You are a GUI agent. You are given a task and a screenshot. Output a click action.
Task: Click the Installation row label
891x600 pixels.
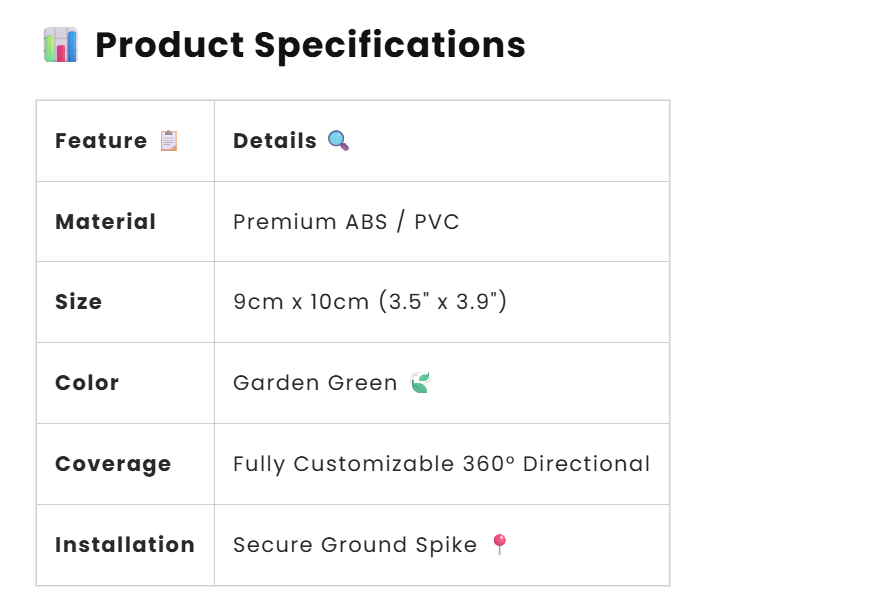(x=125, y=545)
